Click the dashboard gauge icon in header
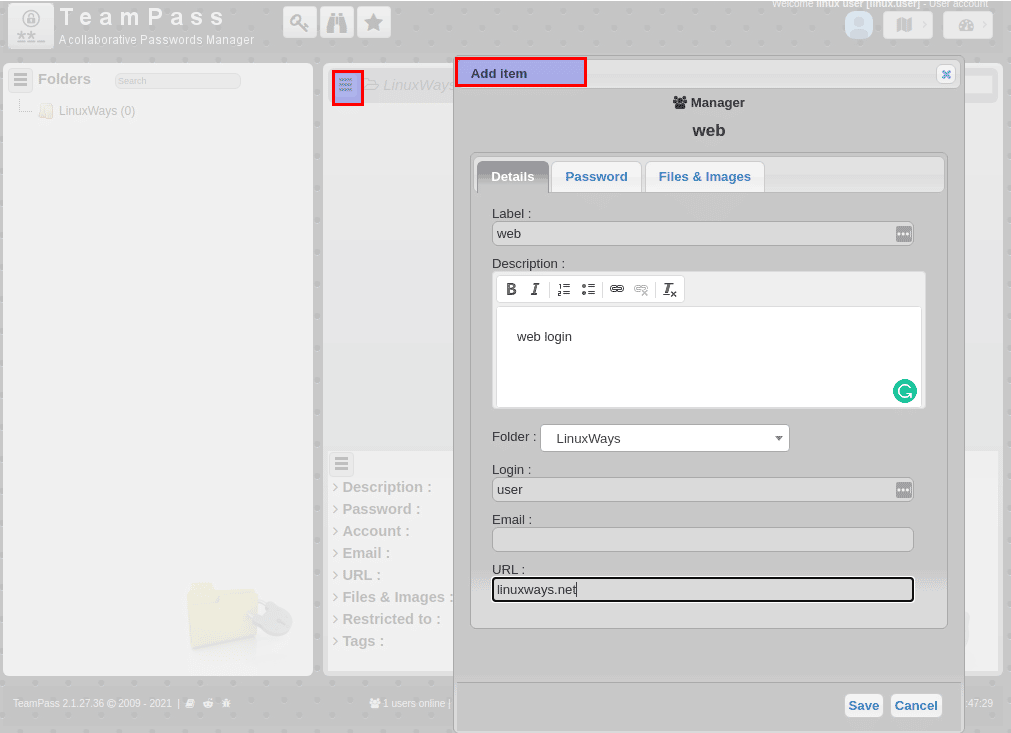The width and height of the screenshot is (1011, 733). 968,25
